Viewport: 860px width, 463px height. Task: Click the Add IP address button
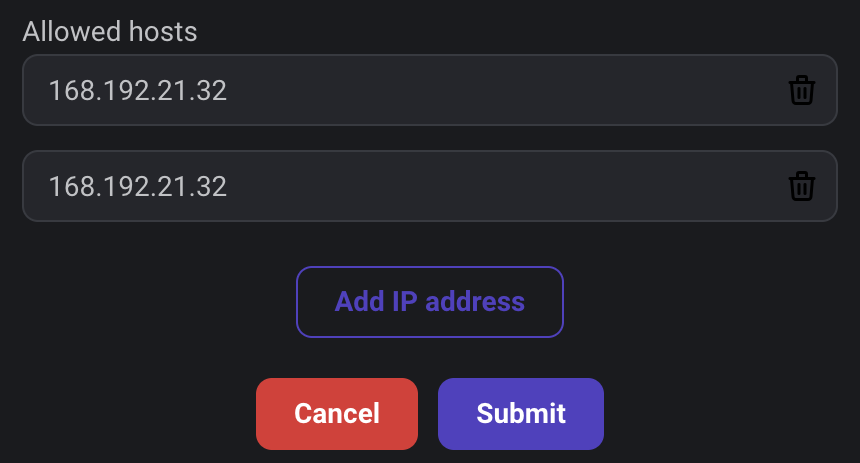[x=429, y=302]
